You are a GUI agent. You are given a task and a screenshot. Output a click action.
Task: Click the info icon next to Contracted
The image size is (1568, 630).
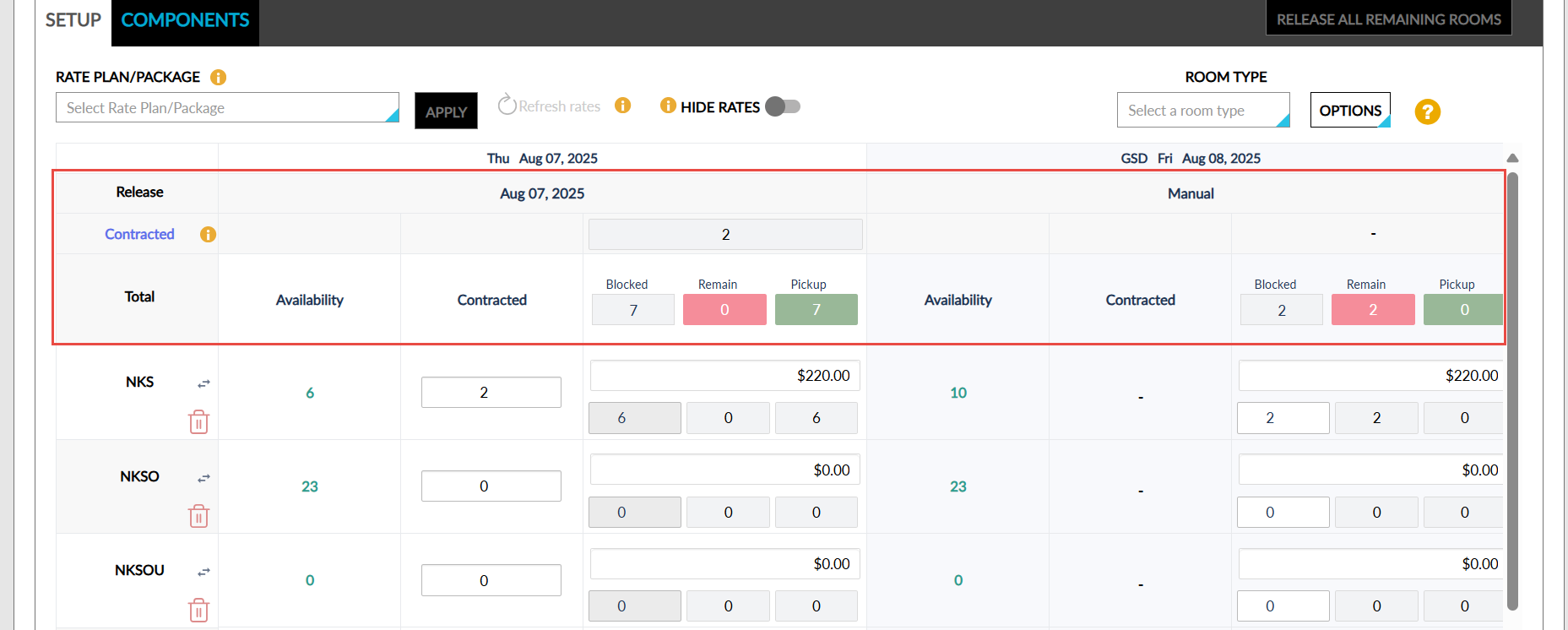coord(208,235)
